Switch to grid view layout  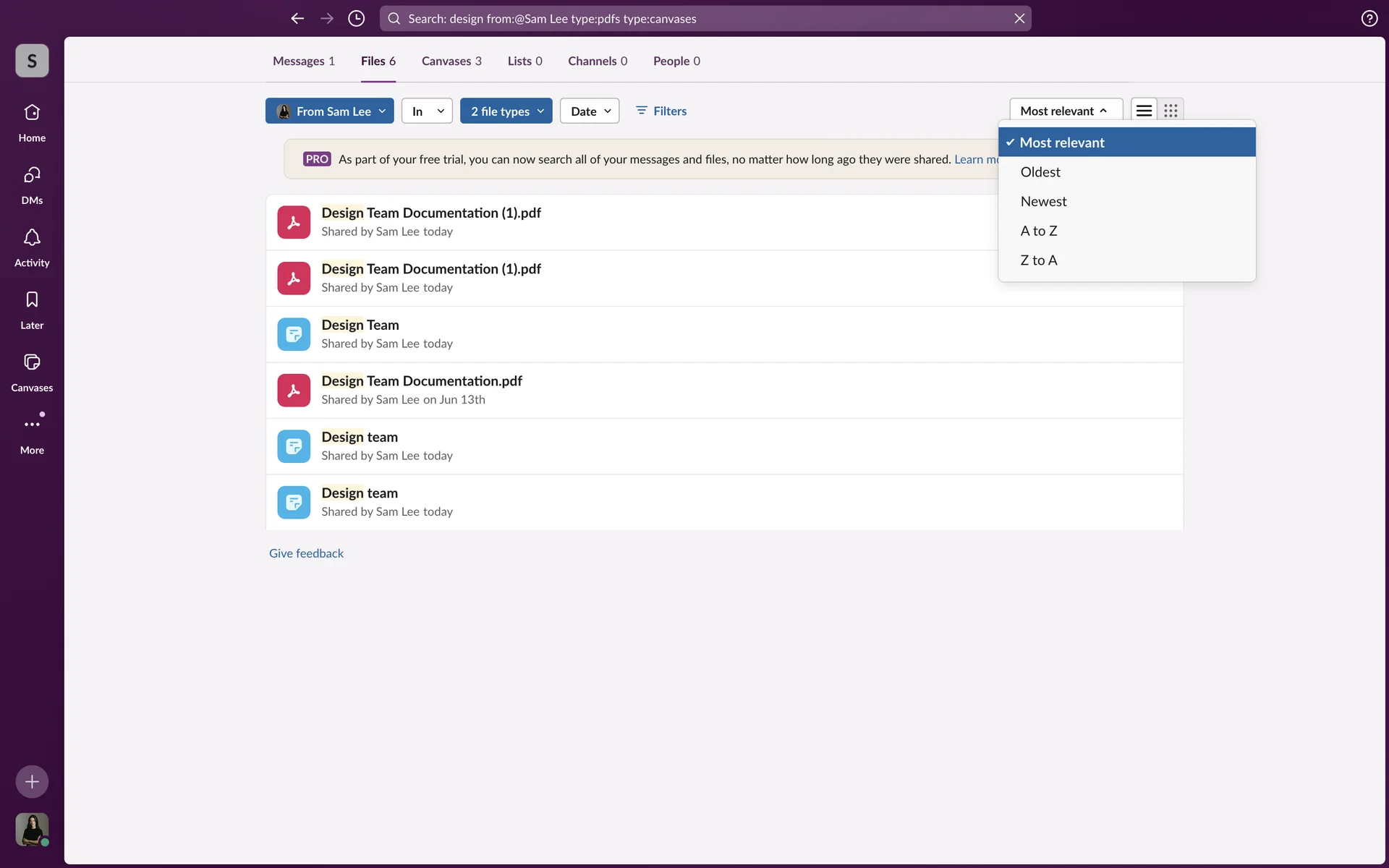click(x=1171, y=111)
